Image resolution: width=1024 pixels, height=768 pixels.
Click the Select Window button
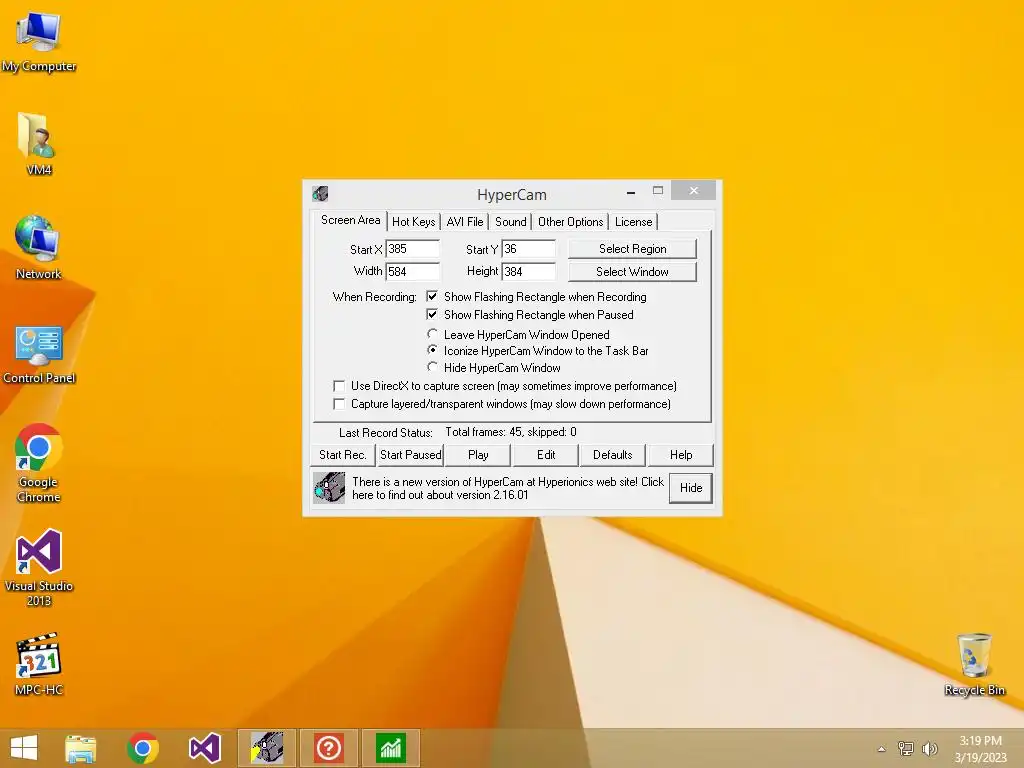tap(632, 272)
